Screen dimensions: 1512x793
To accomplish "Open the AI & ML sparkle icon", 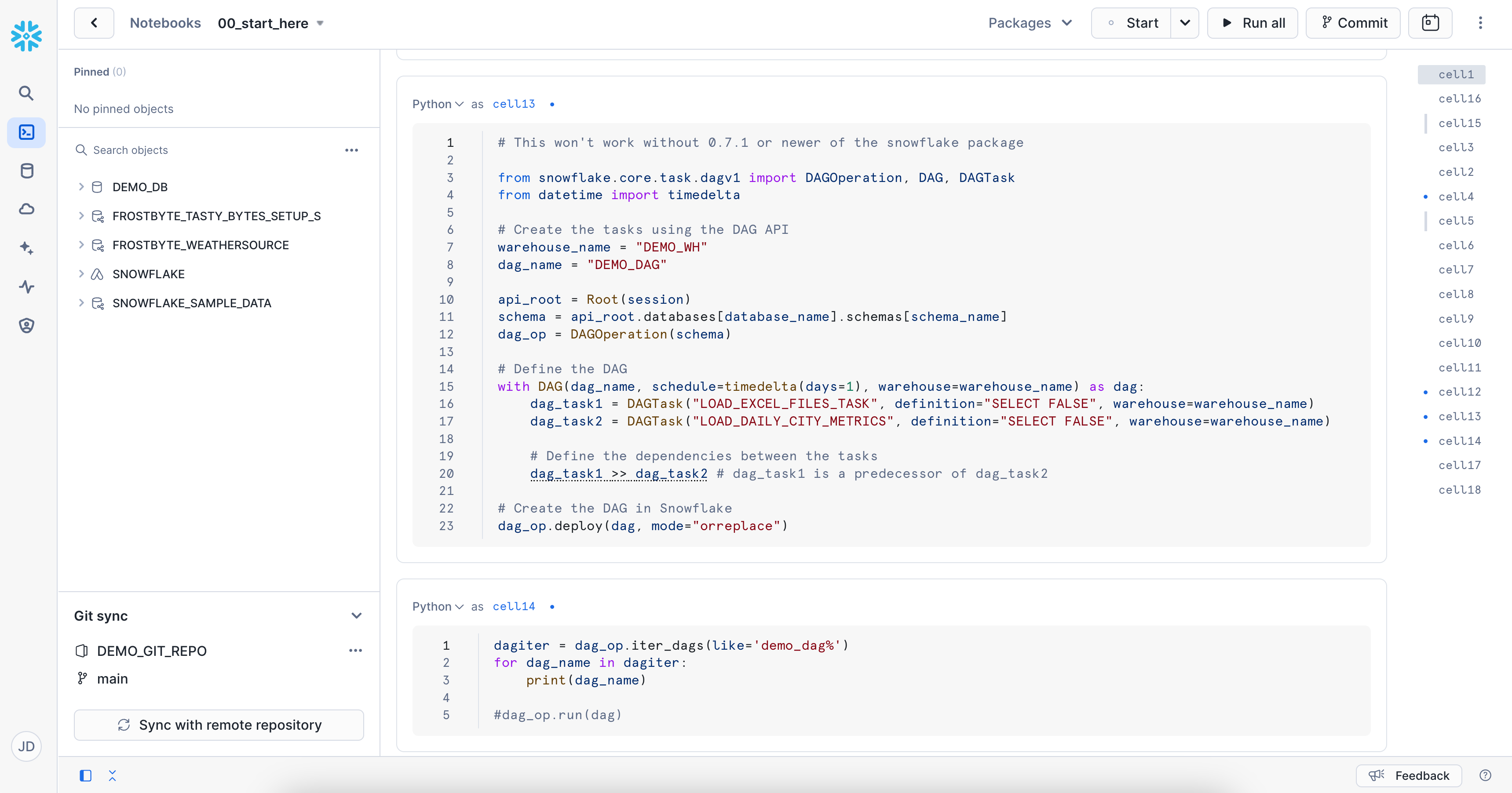I will pos(26,248).
